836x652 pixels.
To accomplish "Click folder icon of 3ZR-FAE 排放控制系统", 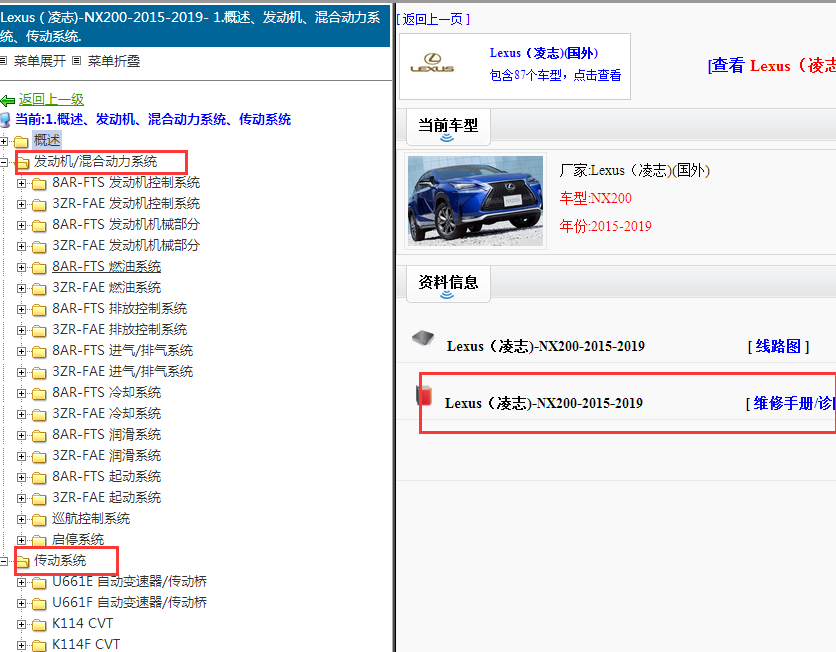I will tap(39, 331).
